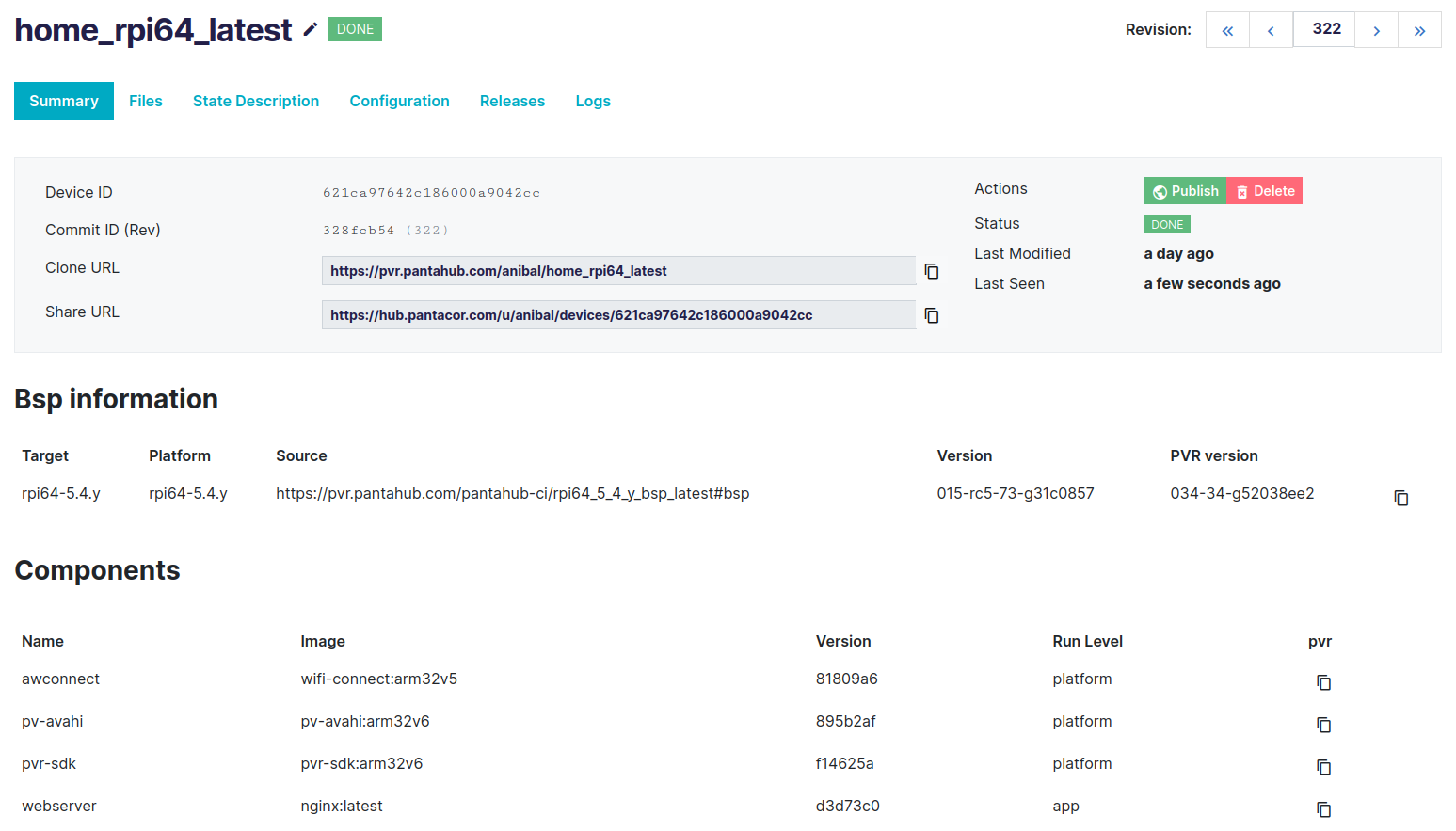Click the 'a few seconds ago' value
1456x831 pixels.
point(1212,283)
